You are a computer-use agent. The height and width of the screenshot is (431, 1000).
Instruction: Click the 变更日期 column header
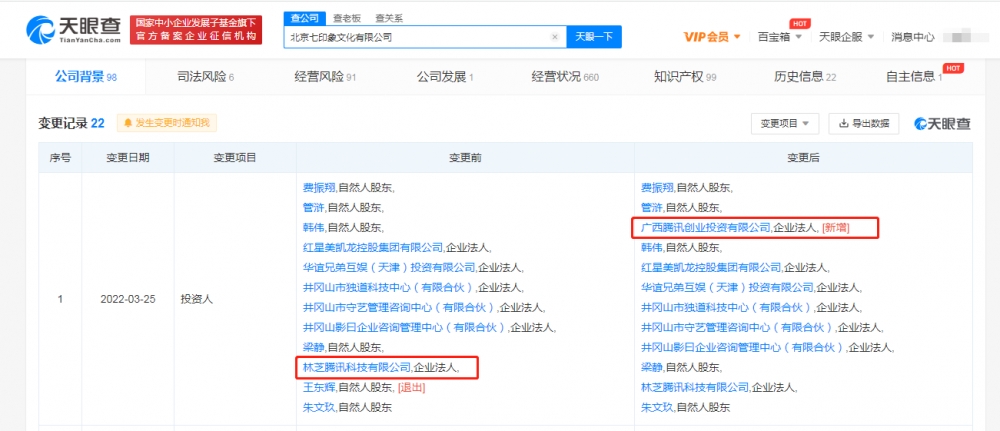tap(128, 157)
